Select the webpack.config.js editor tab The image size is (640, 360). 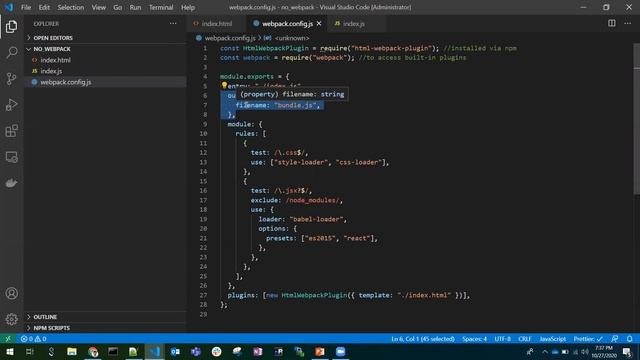pos(287,24)
